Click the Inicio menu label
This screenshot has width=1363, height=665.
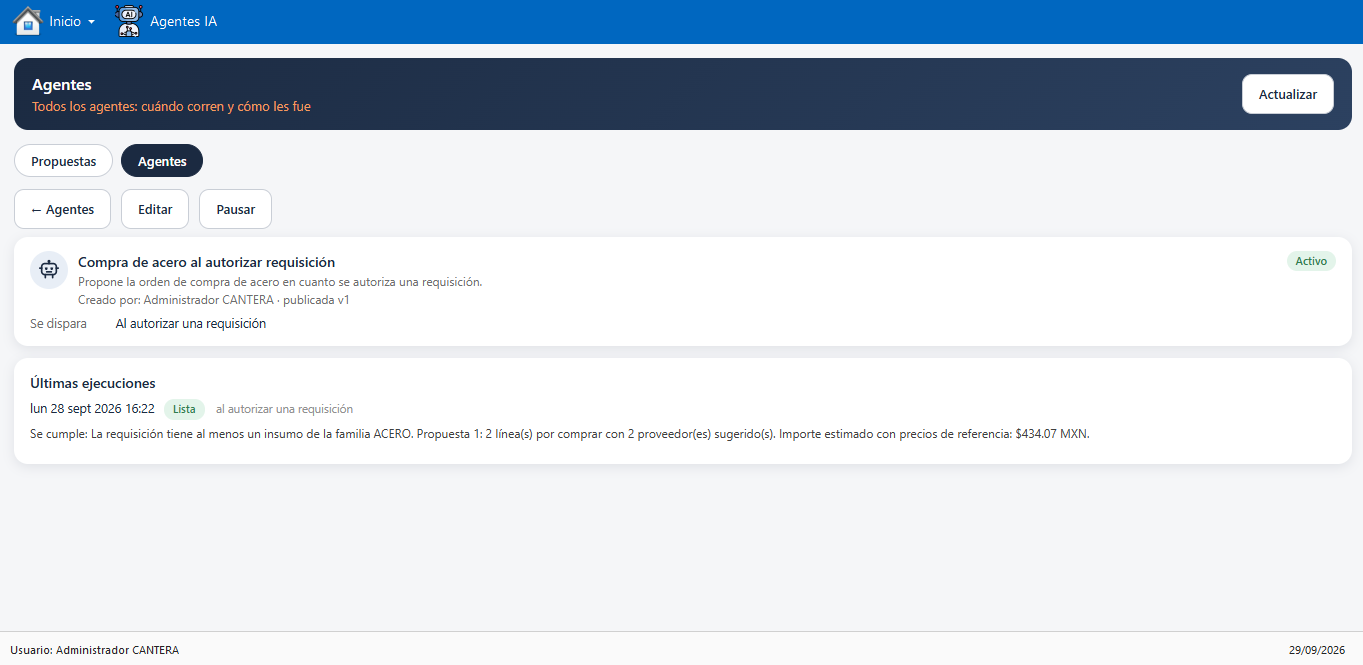coord(65,21)
